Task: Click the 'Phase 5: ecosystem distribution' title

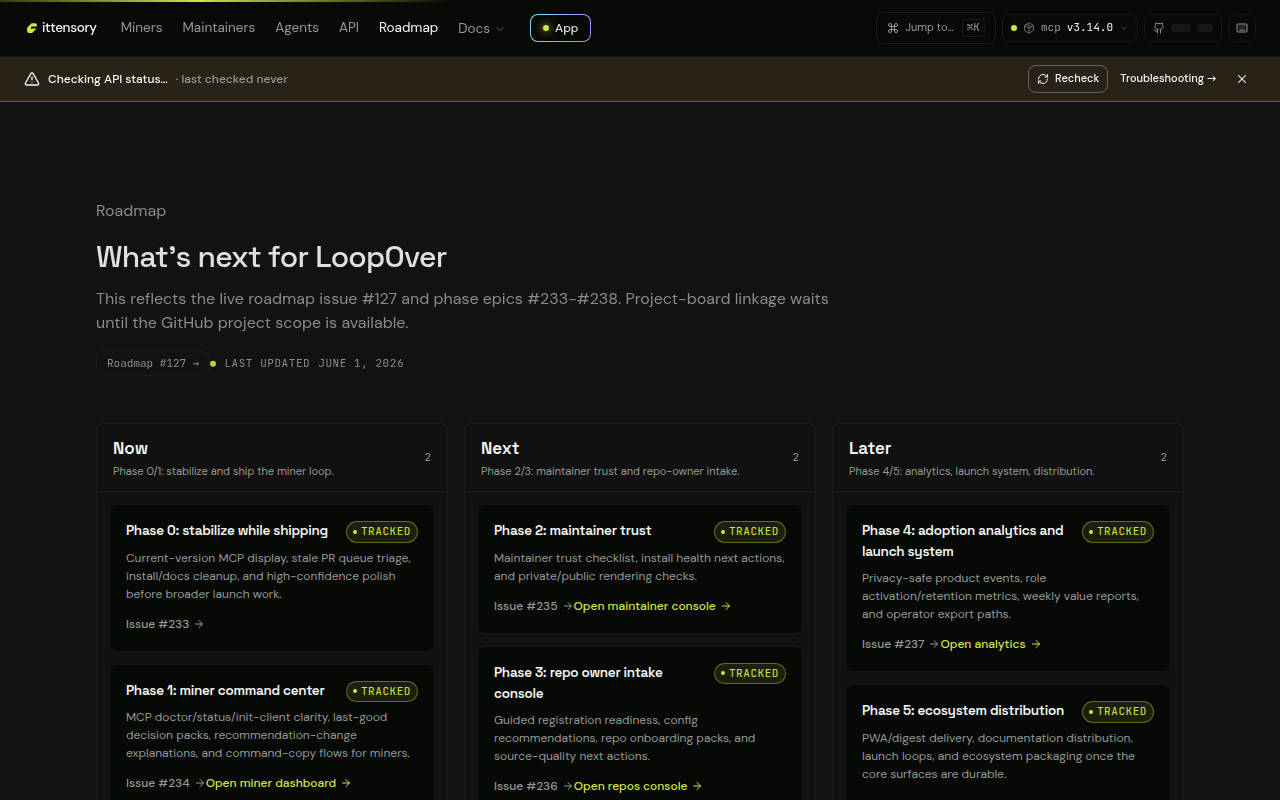Action: click(x=963, y=711)
